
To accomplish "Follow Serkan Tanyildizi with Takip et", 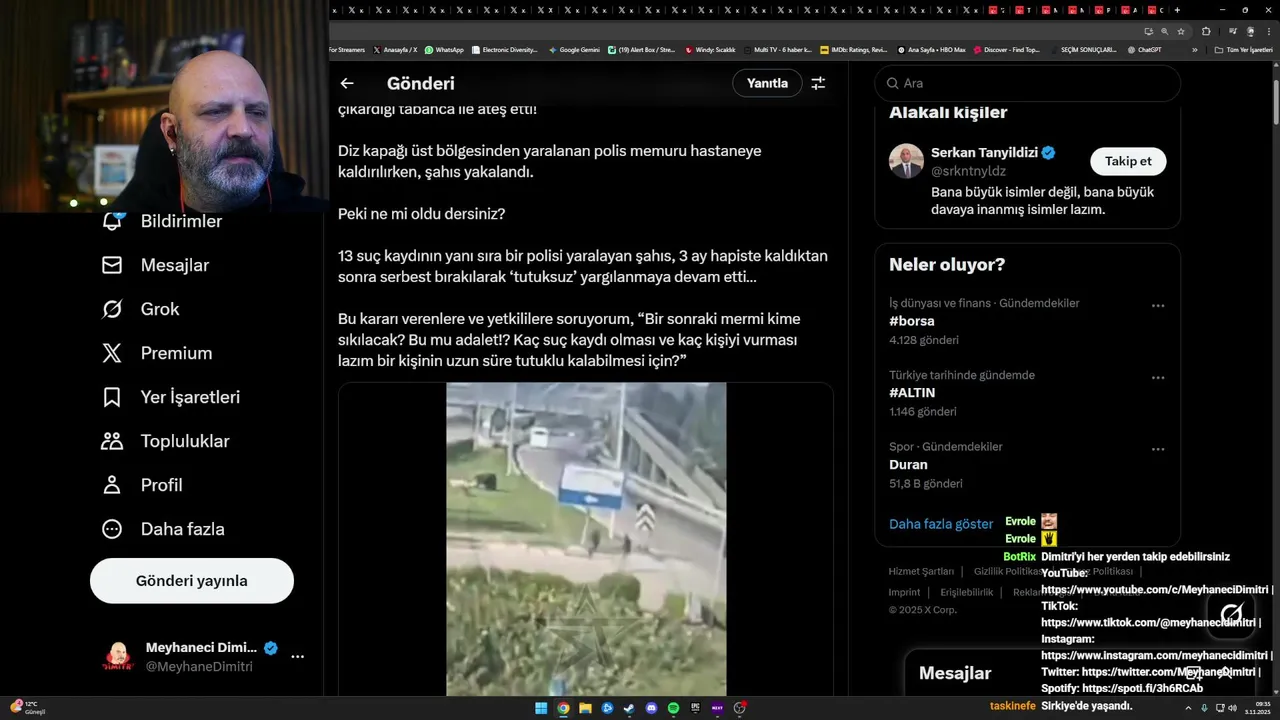I will tap(1128, 161).
